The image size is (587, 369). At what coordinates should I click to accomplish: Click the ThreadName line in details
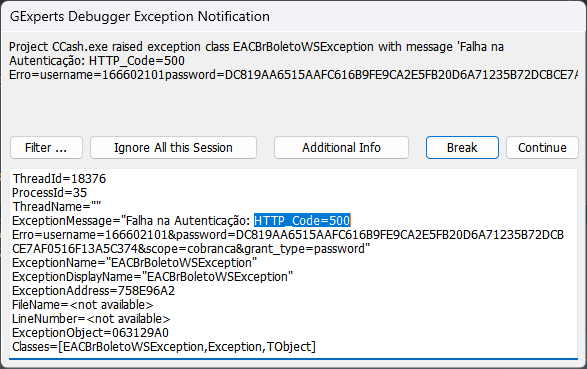(57, 207)
